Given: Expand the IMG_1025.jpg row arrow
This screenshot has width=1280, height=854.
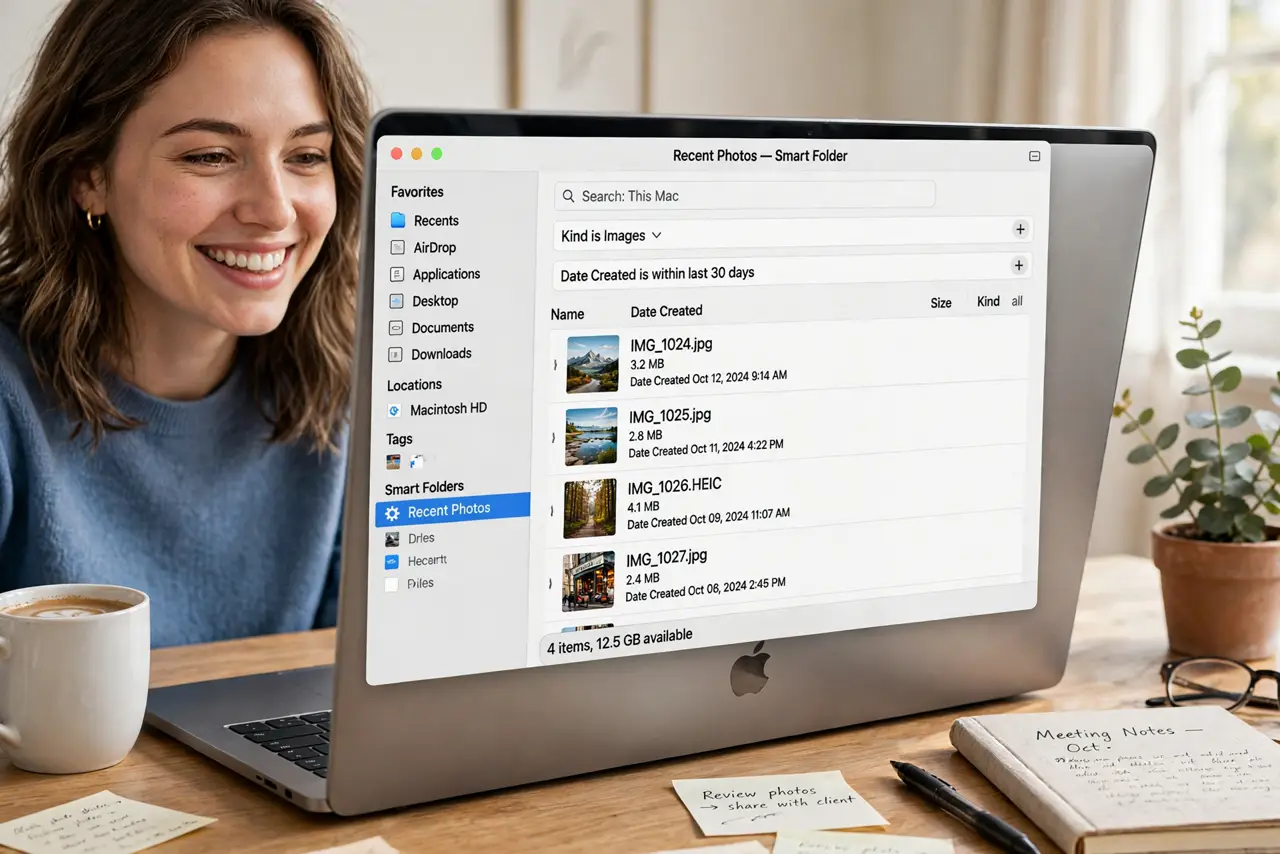Looking at the screenshot, I should point(554,437).
